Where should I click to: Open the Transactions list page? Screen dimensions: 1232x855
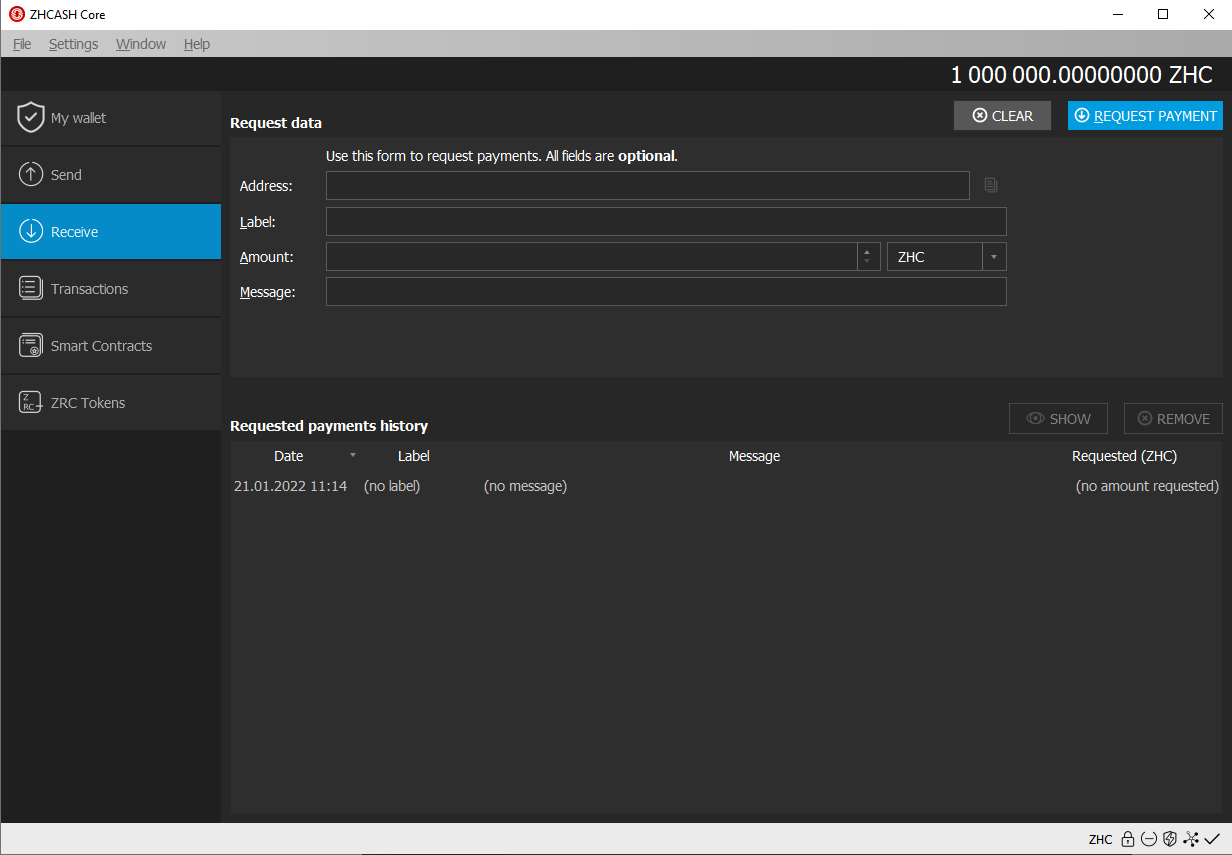click(111, 289)
